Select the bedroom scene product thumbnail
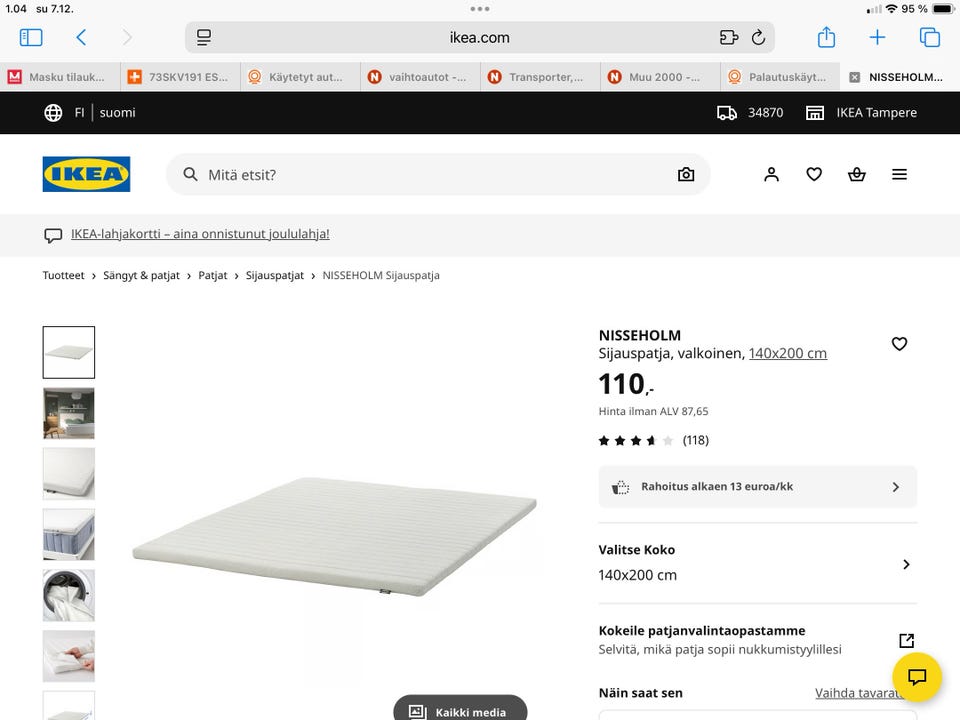Screen dimensions: 960x720 (x=69, y=413)
